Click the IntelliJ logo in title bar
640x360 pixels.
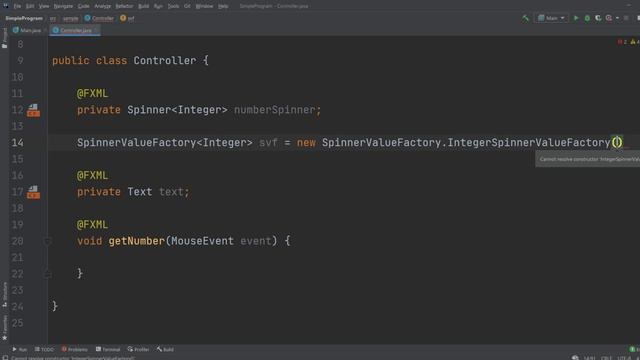tap(5, 6)
